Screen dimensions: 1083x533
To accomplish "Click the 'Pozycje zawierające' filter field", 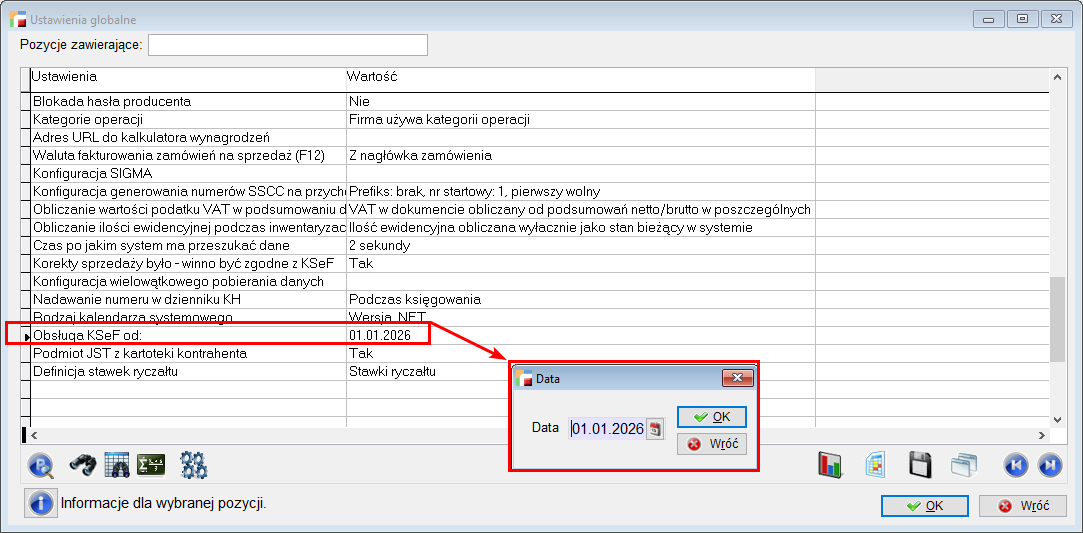I will pos(288,45).
